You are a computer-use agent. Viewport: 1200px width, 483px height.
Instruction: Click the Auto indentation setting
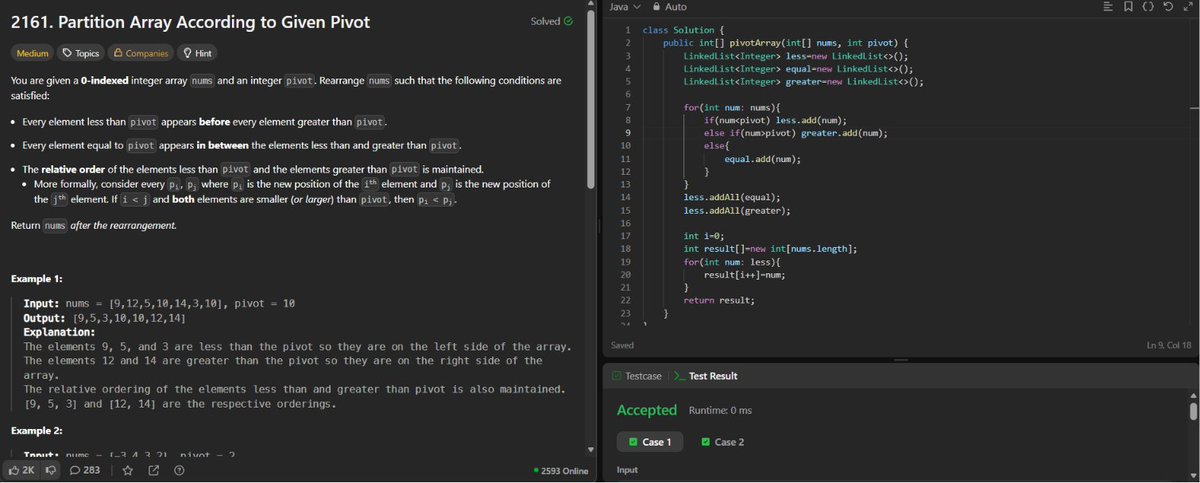pos(675,7)
